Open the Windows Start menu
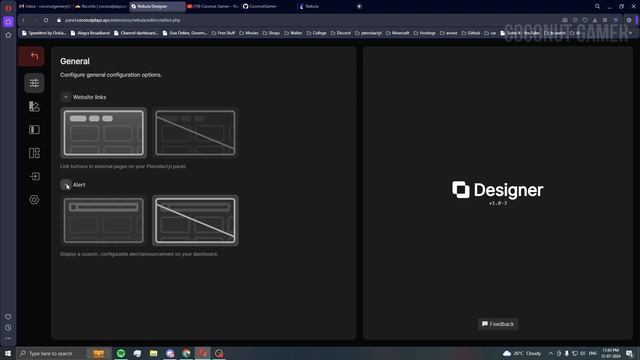 click(8, 353)
